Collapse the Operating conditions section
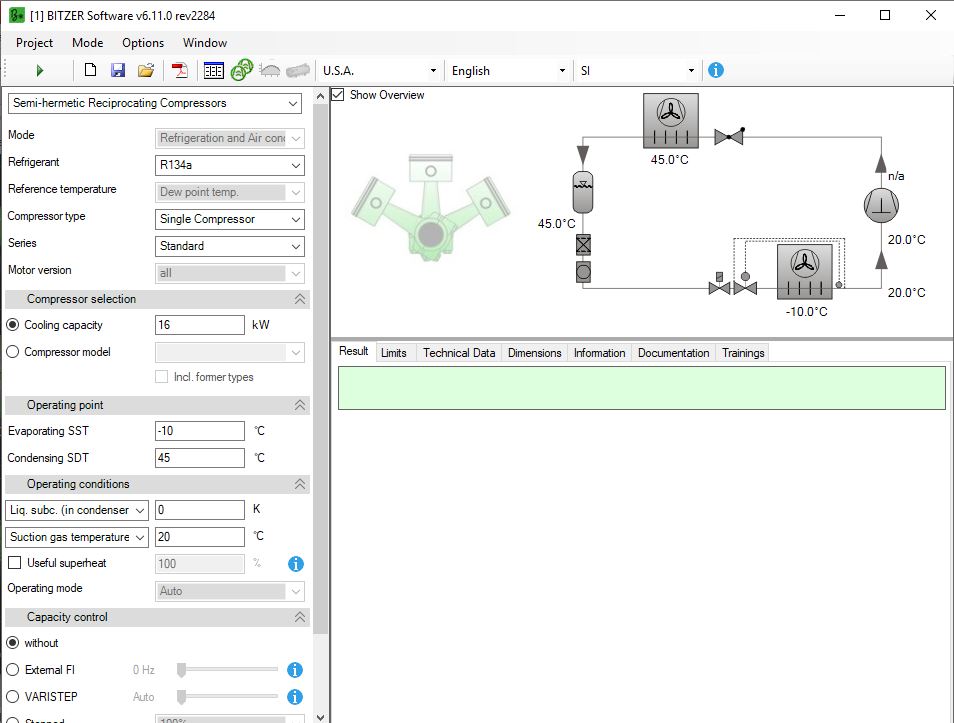Screen dimensions: 954x723 click(300, 484)
